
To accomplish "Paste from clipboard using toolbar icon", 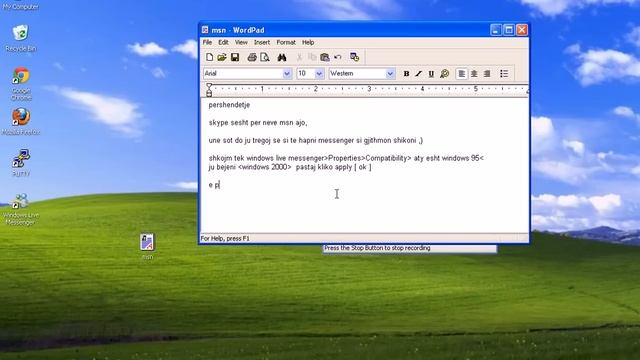I will click(x=325, y=58).
